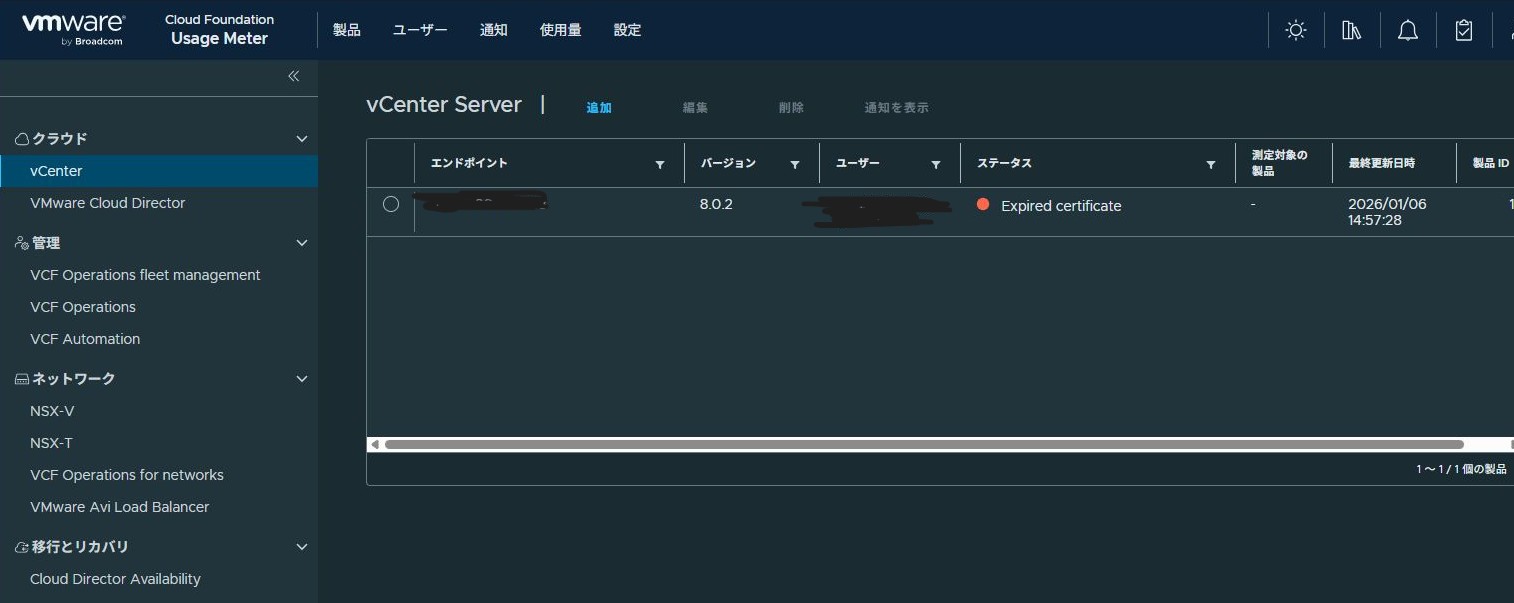Click the red Expired certificate status dot
This screenshot has width=1514, height=603.
(x=983, y=204)
